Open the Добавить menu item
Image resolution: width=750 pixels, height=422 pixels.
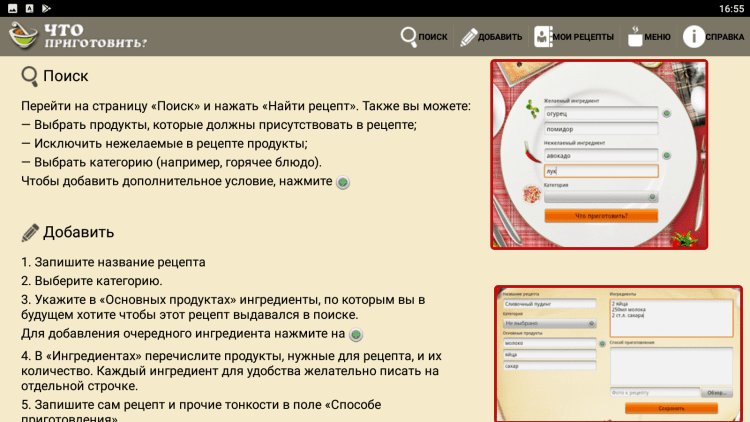500,37
